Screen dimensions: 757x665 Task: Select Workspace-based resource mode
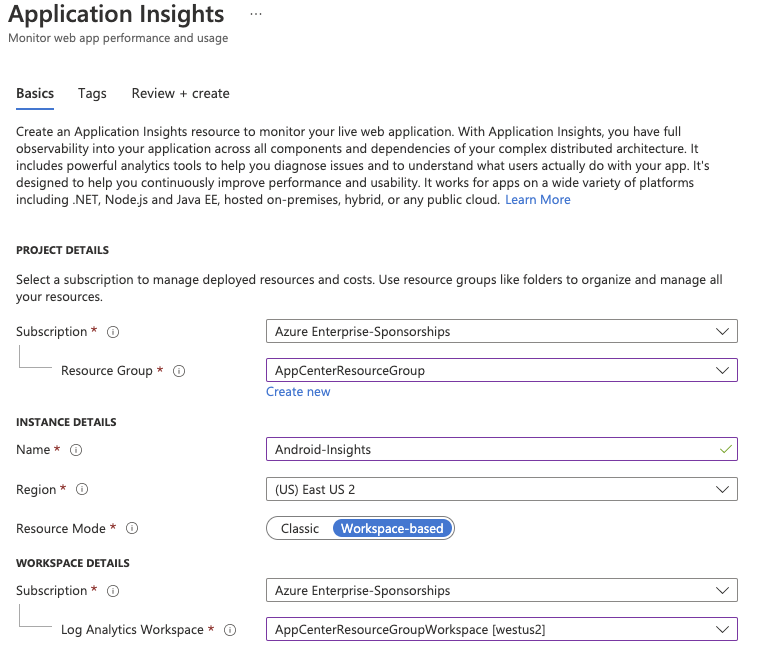pyautogui.click(x=392, y=528)
